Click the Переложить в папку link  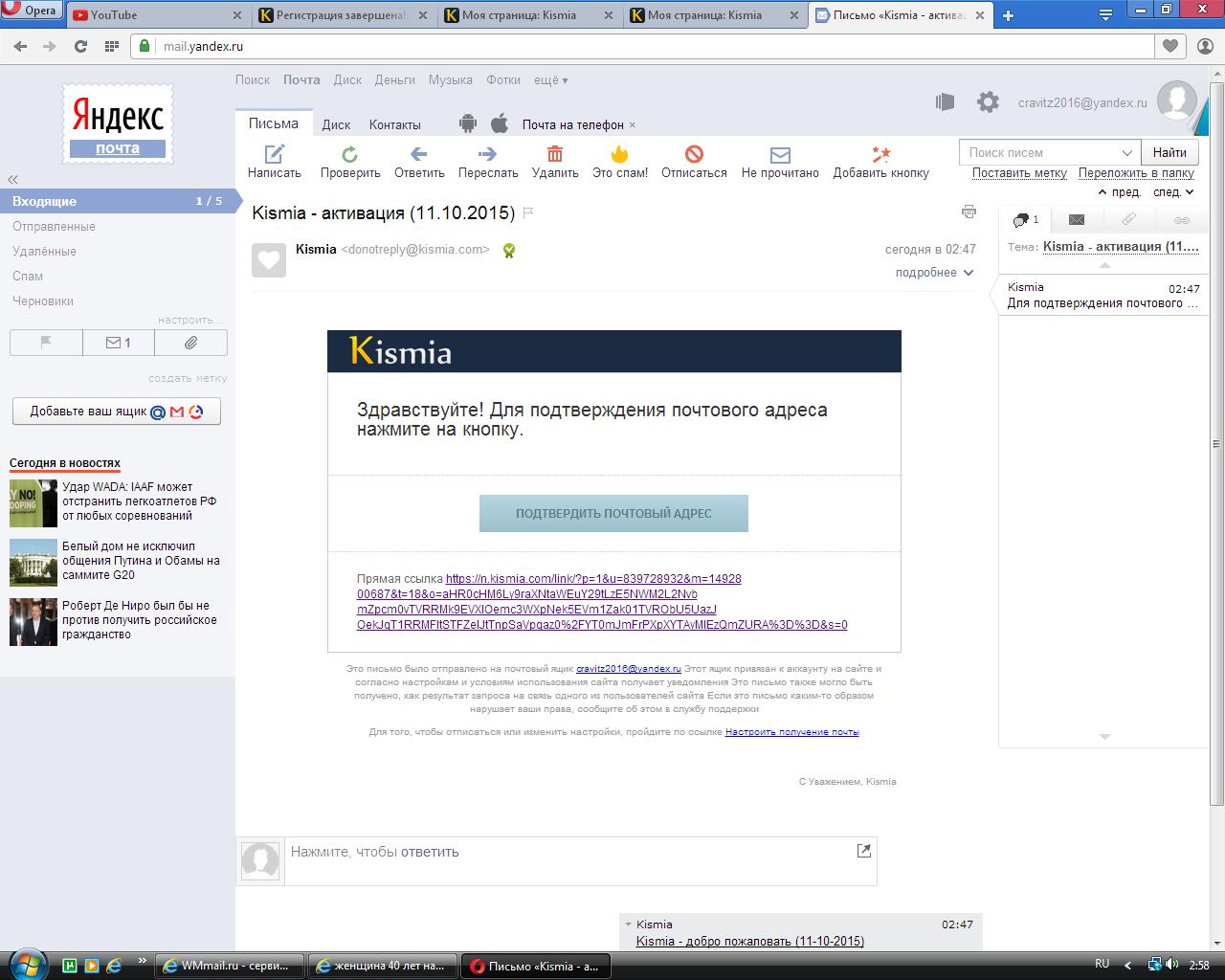pyautogui.click(x=1136, y=173)
